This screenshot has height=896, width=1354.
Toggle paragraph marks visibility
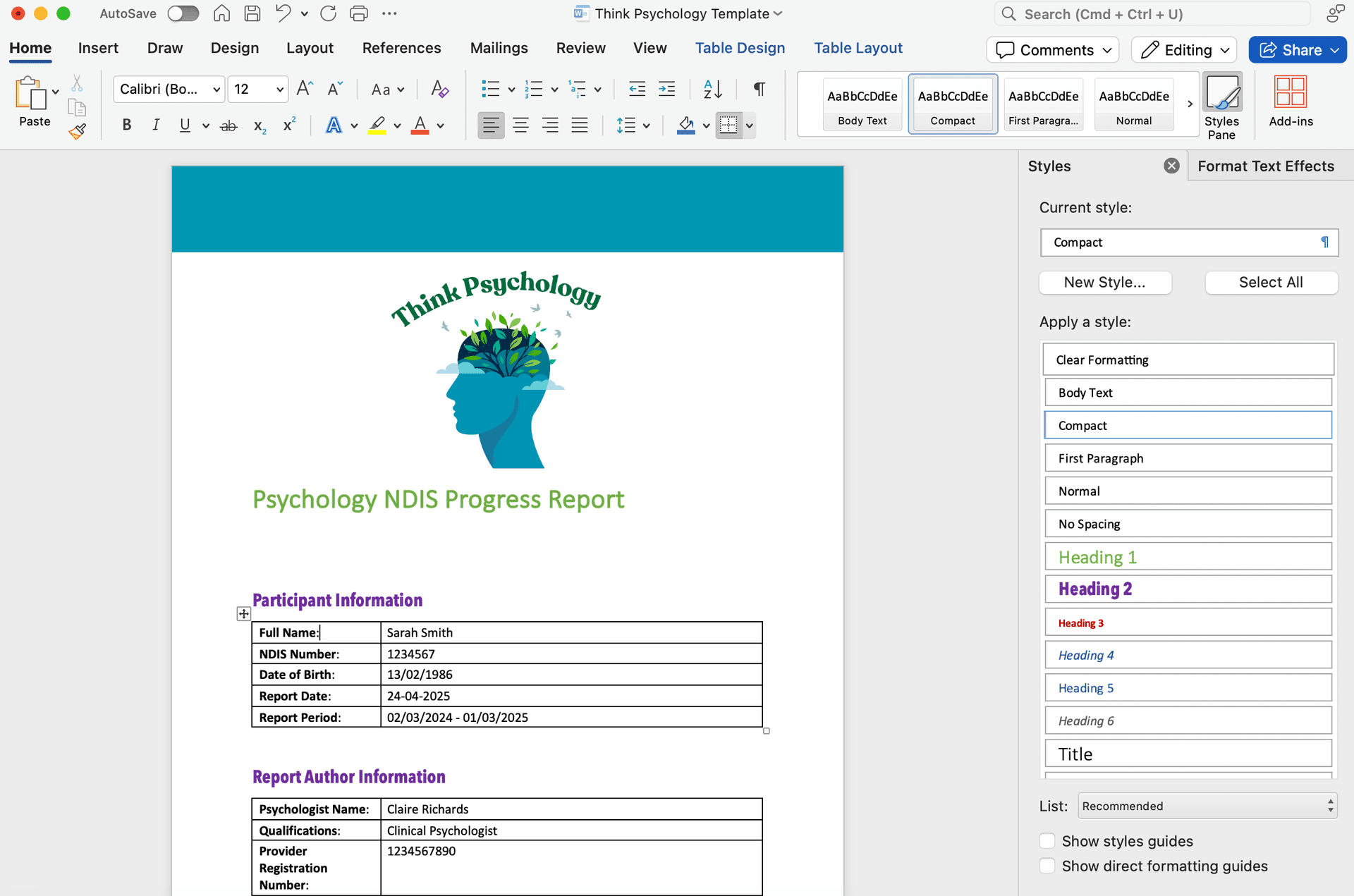tap(759, 89)
